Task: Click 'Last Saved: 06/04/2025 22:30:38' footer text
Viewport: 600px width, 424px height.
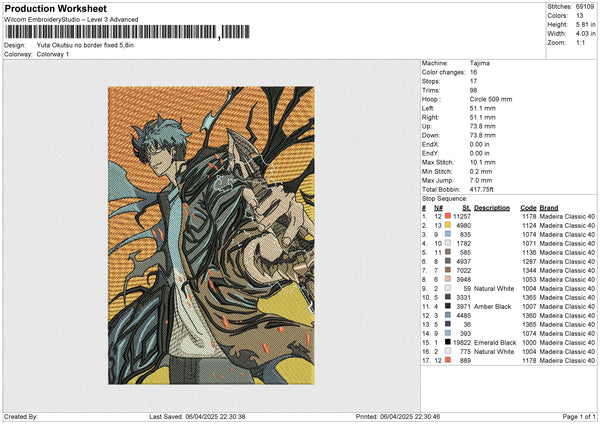Action: point(197,416)
